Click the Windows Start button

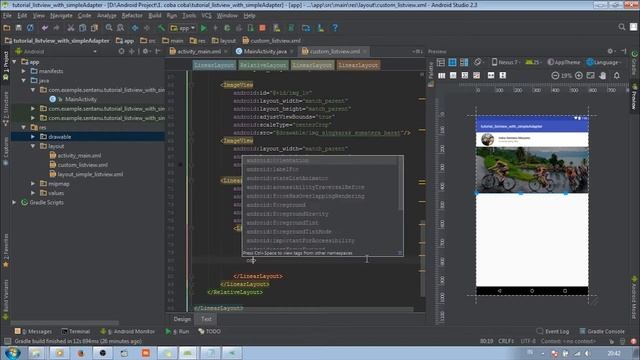12,353
